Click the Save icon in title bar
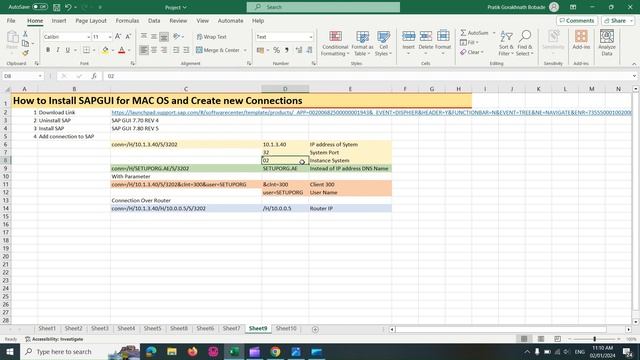The width and height of the screenshot is (640, 360). [x=57, y=7]
